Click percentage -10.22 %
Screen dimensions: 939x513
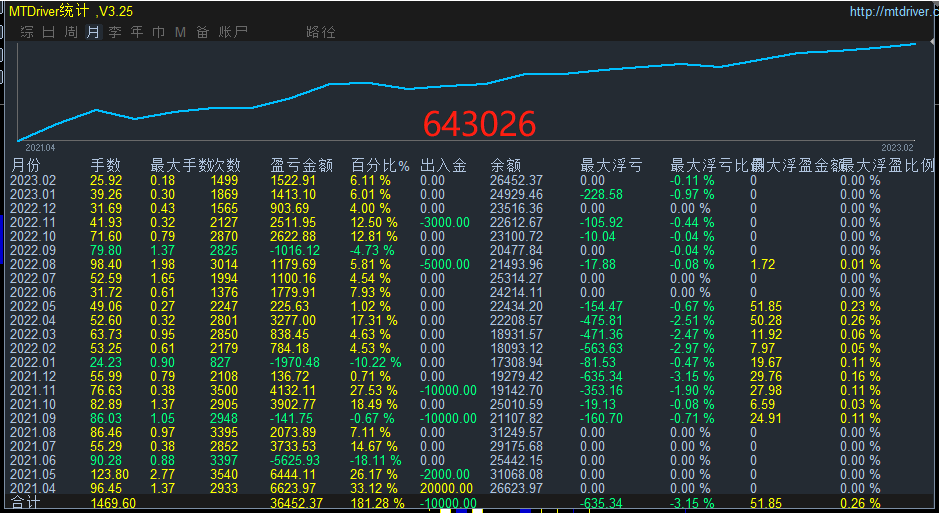click(x=375, y=362)
